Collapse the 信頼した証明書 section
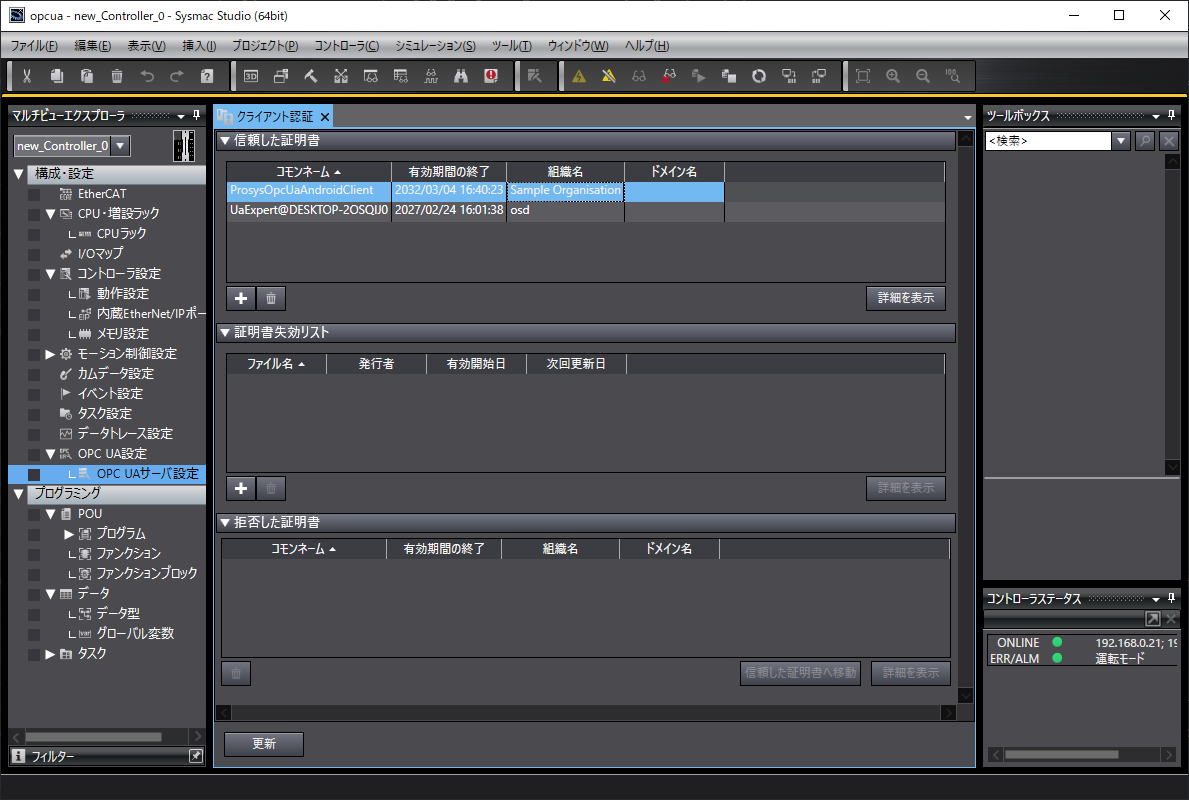Viewport: 1189px width, 800px height. click(x=225, y=141)
